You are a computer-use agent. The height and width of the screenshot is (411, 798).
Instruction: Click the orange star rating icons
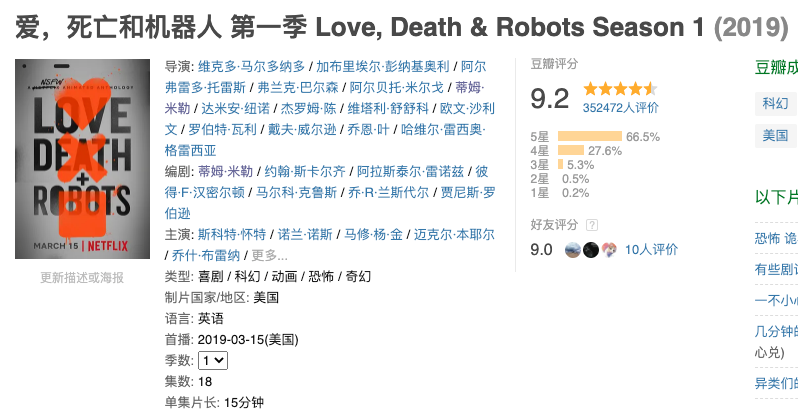620,89
